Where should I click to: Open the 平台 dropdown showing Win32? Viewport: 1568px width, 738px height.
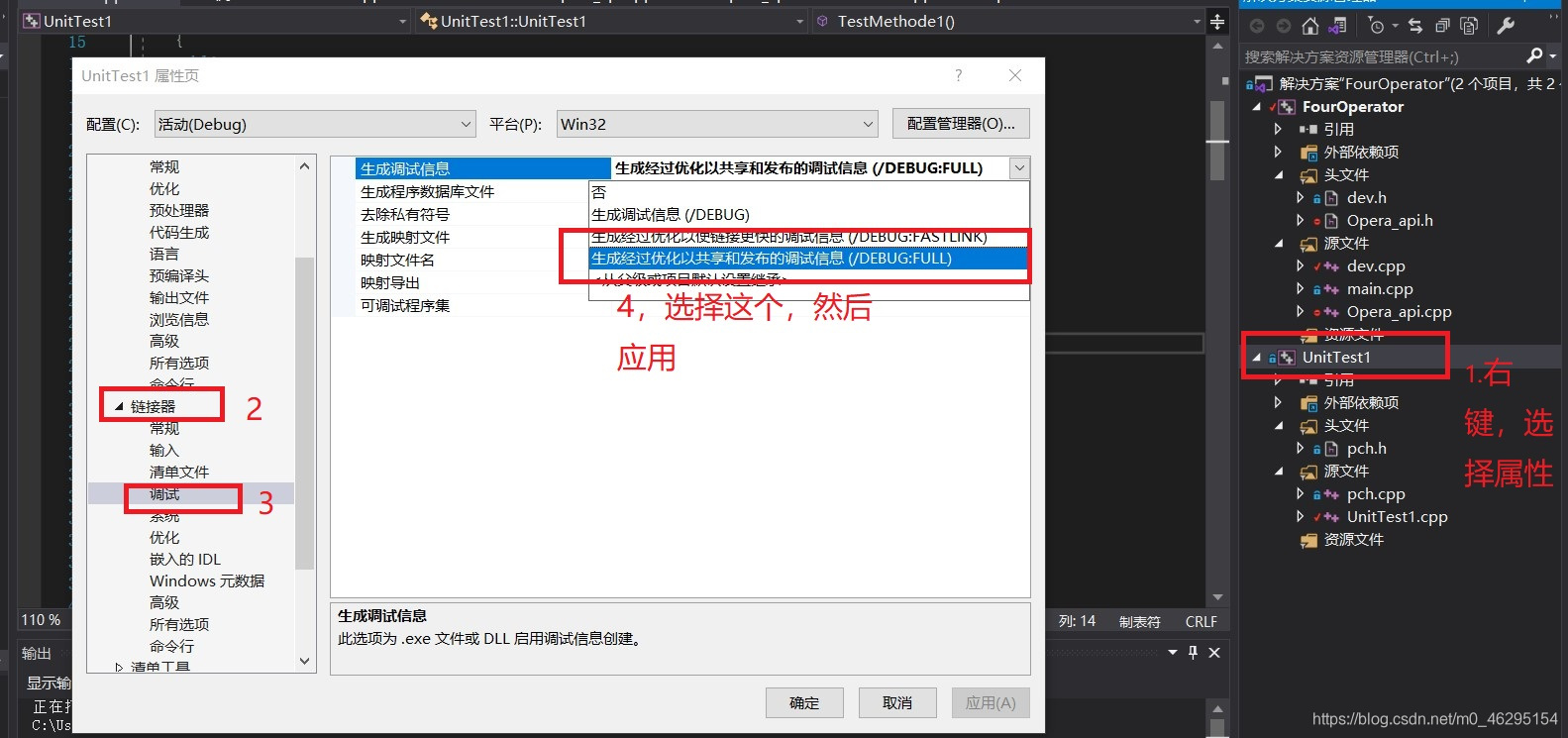pyautogui.click(x=717, y=124)
